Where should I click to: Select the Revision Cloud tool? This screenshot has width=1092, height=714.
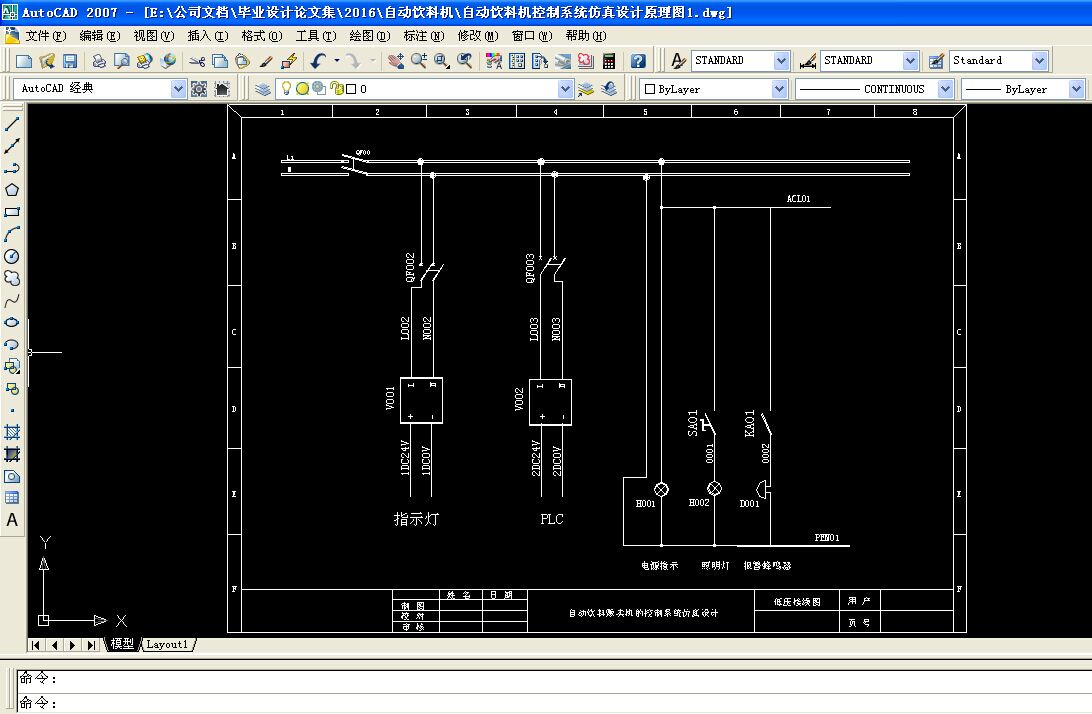point(12,279)
